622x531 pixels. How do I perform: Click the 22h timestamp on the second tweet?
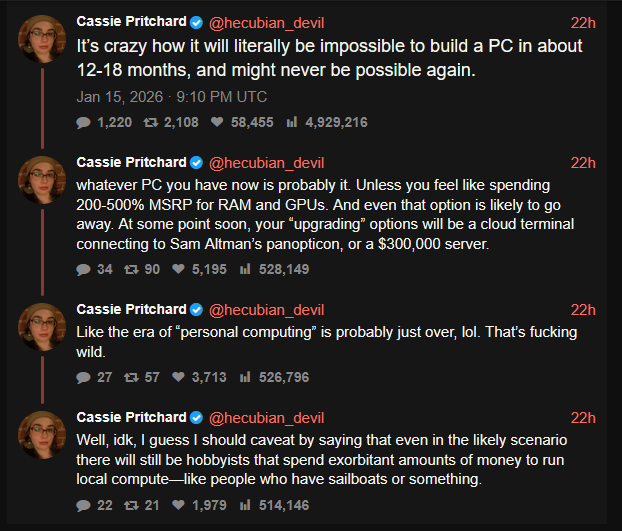click(583, 163)
